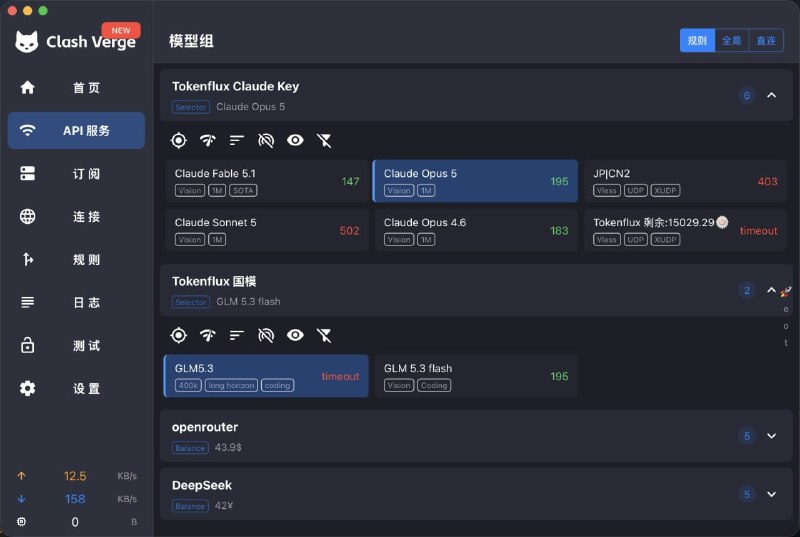Open 规则 rules page in sidebar
This screenshot has width=800, height=537.
tap(77, 259)
